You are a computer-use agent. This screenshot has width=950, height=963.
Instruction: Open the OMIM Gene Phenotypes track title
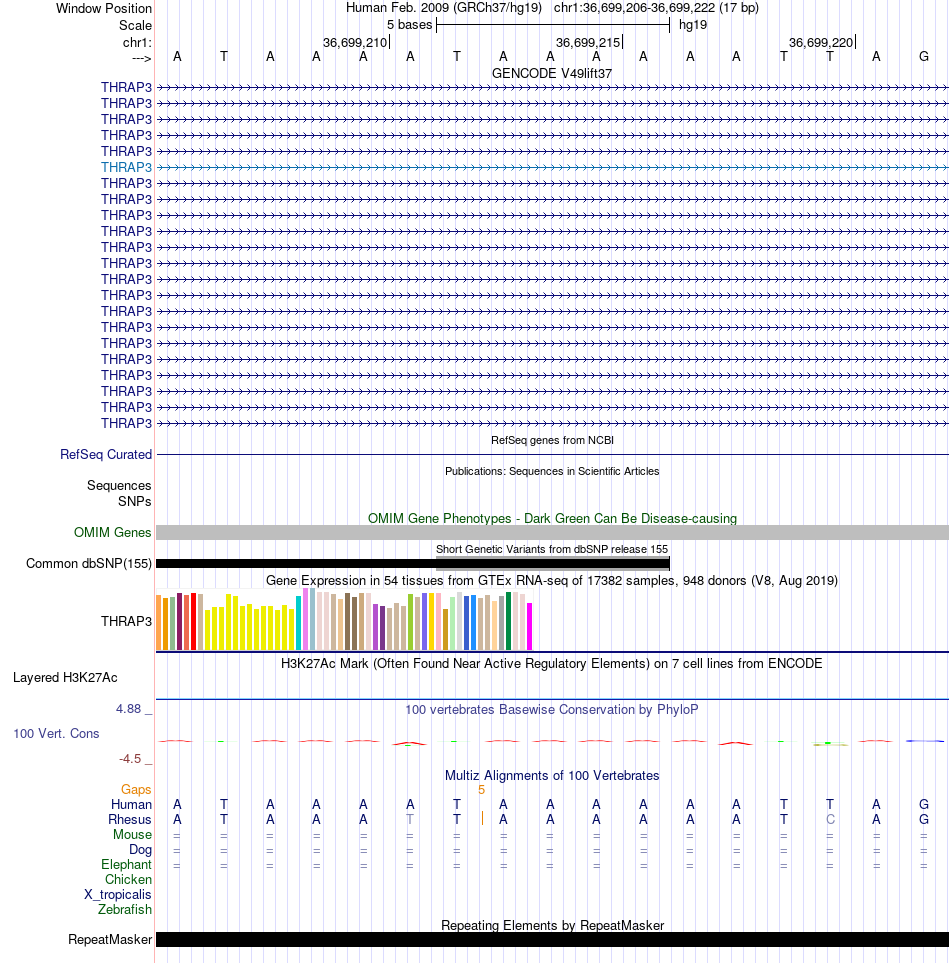(552, 518)
